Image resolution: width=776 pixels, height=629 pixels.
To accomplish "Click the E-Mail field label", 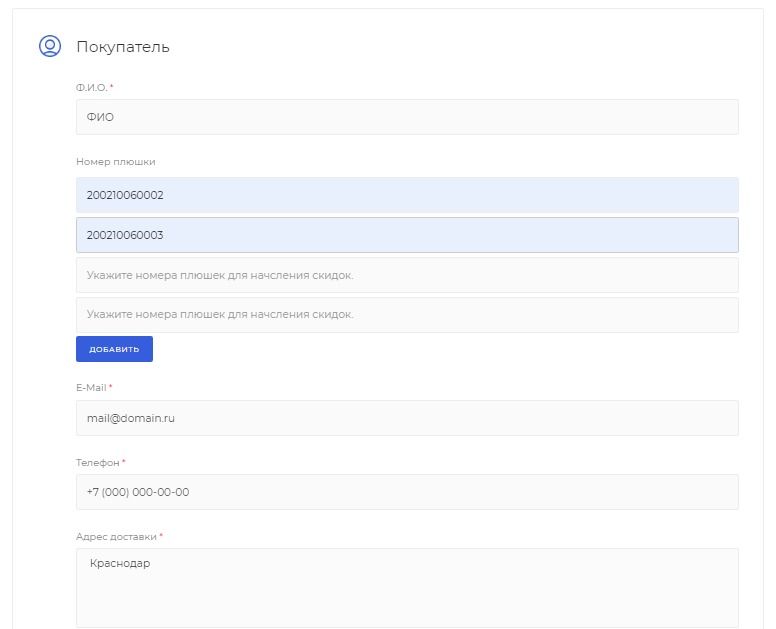I will pyautogui.click(x=92, y=388).
